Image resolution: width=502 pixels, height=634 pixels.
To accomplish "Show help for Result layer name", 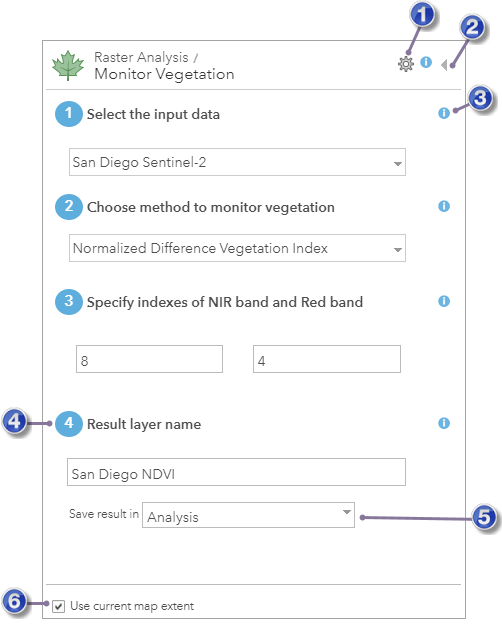I will (444, 423).
